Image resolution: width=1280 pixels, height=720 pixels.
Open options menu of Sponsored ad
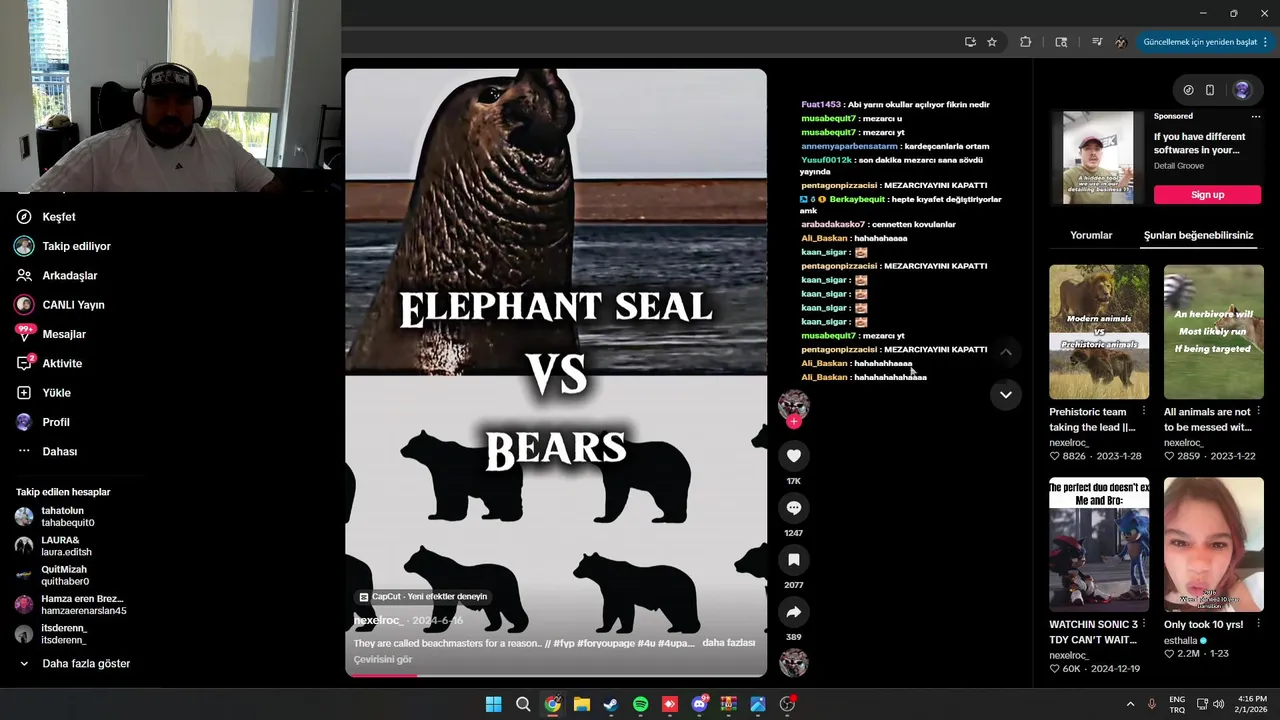(x=1256, y=116)
